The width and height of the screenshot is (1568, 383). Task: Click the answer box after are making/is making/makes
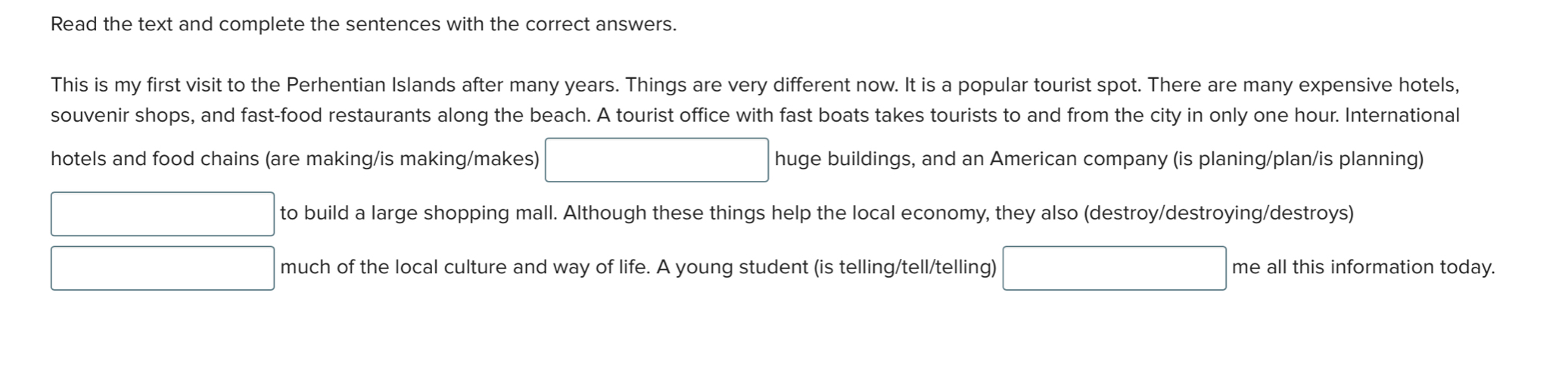click(657, 160)
